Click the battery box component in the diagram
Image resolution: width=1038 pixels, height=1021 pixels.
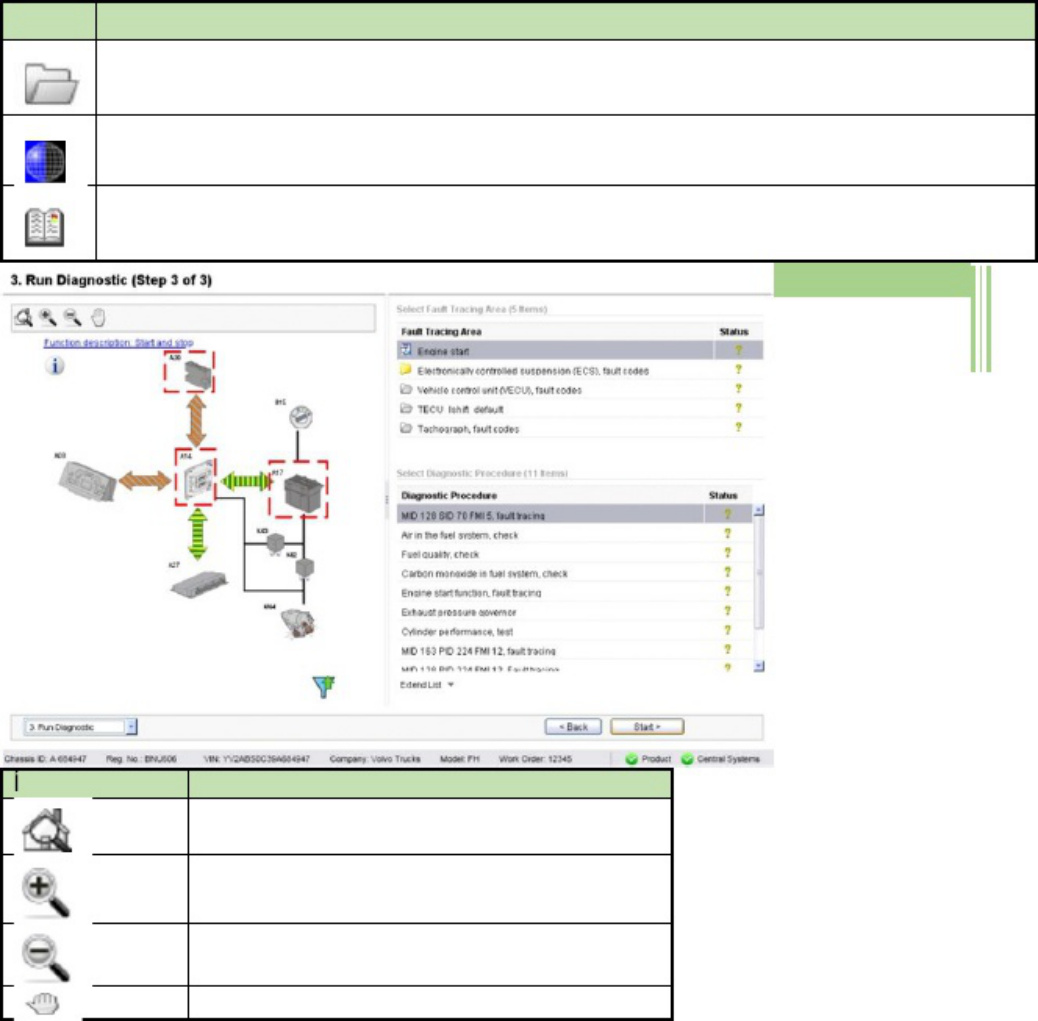[x=303, y=493]
